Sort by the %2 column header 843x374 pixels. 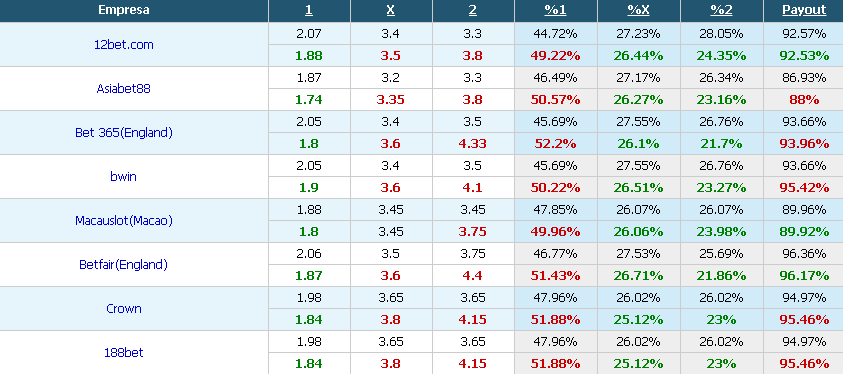pos(721,10)
